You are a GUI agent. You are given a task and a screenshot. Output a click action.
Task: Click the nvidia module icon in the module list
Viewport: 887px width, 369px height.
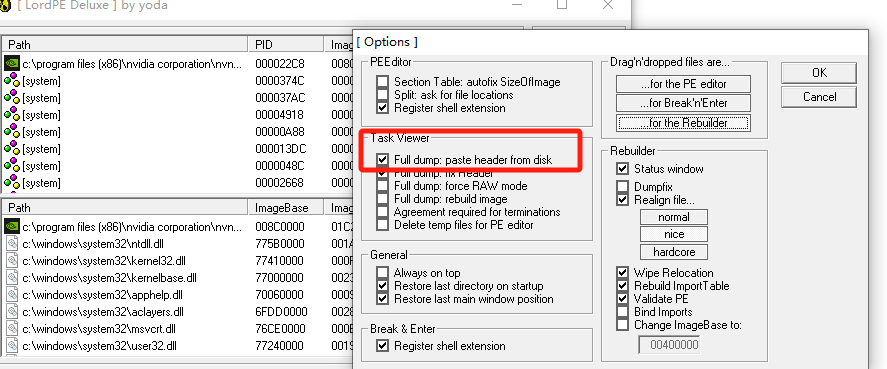(11, 227)
